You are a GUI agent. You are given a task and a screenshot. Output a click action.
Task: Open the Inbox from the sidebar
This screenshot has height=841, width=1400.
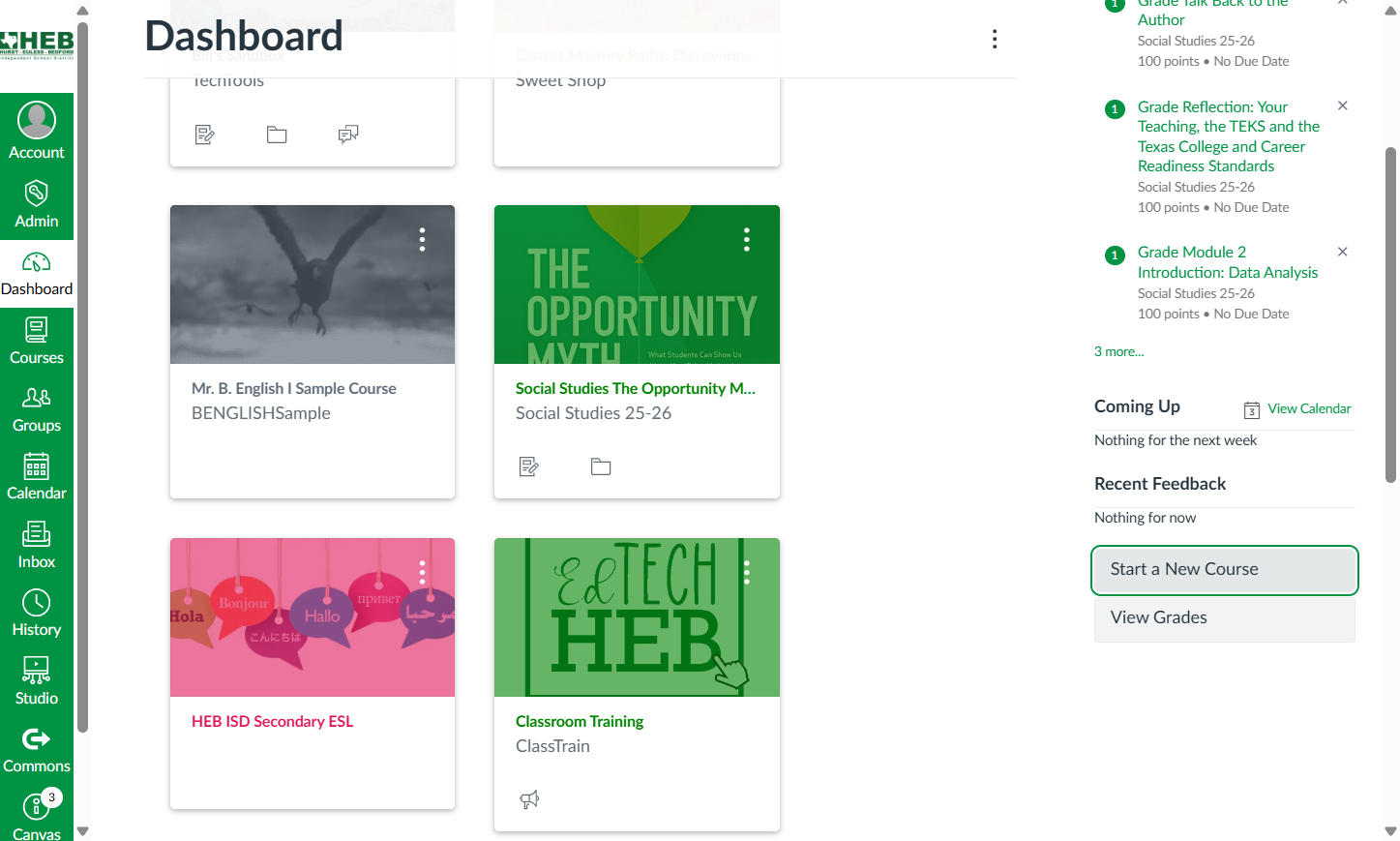(x=37, y=546)
